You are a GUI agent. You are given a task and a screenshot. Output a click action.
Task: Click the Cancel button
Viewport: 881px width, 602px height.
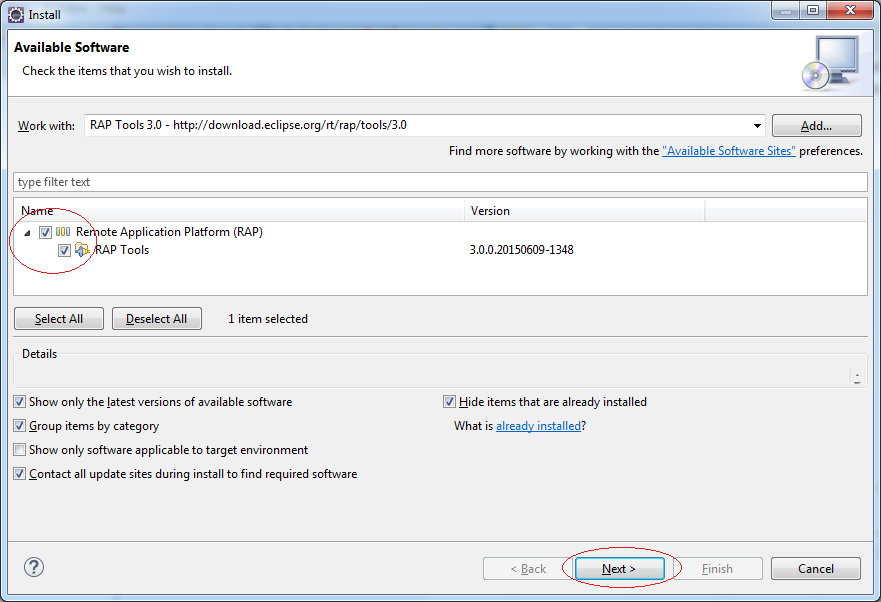pyautogui.click(x=816, y=569)
